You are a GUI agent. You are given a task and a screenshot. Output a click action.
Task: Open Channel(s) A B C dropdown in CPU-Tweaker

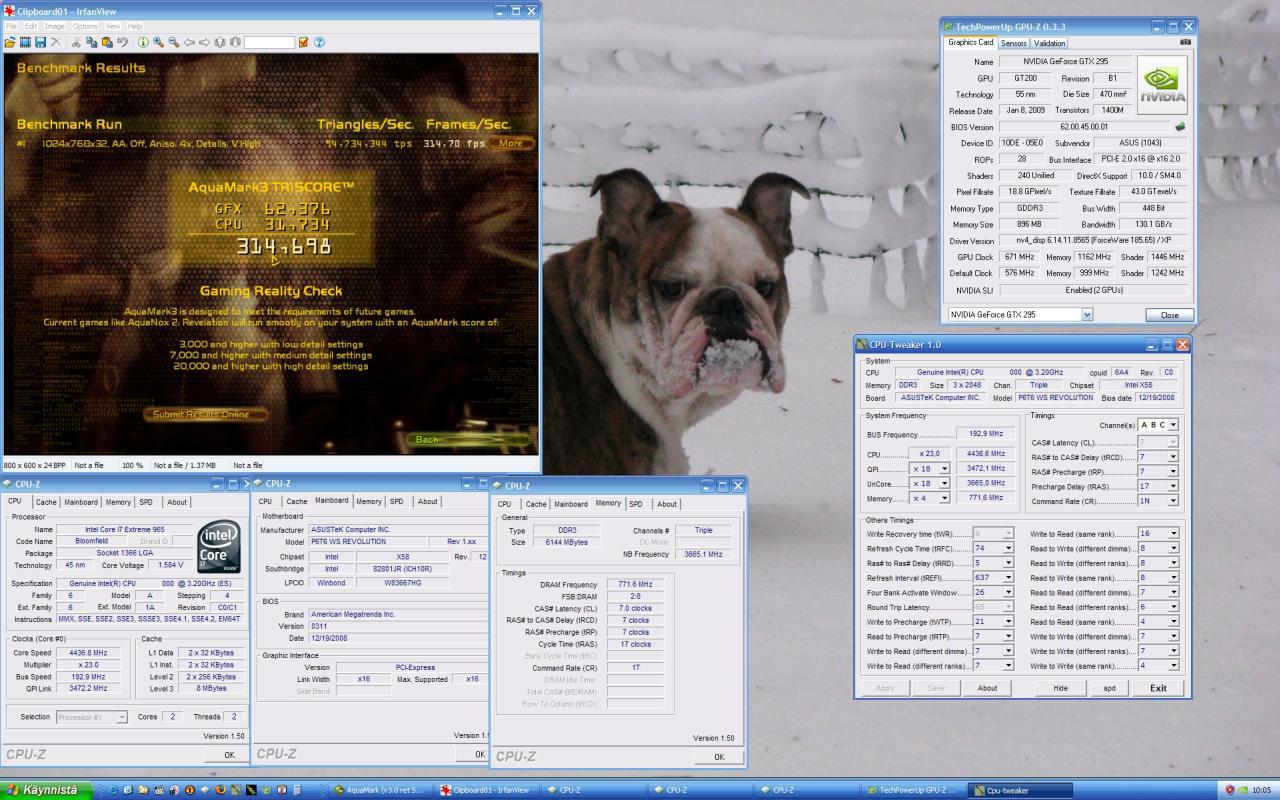(1158, 425)
